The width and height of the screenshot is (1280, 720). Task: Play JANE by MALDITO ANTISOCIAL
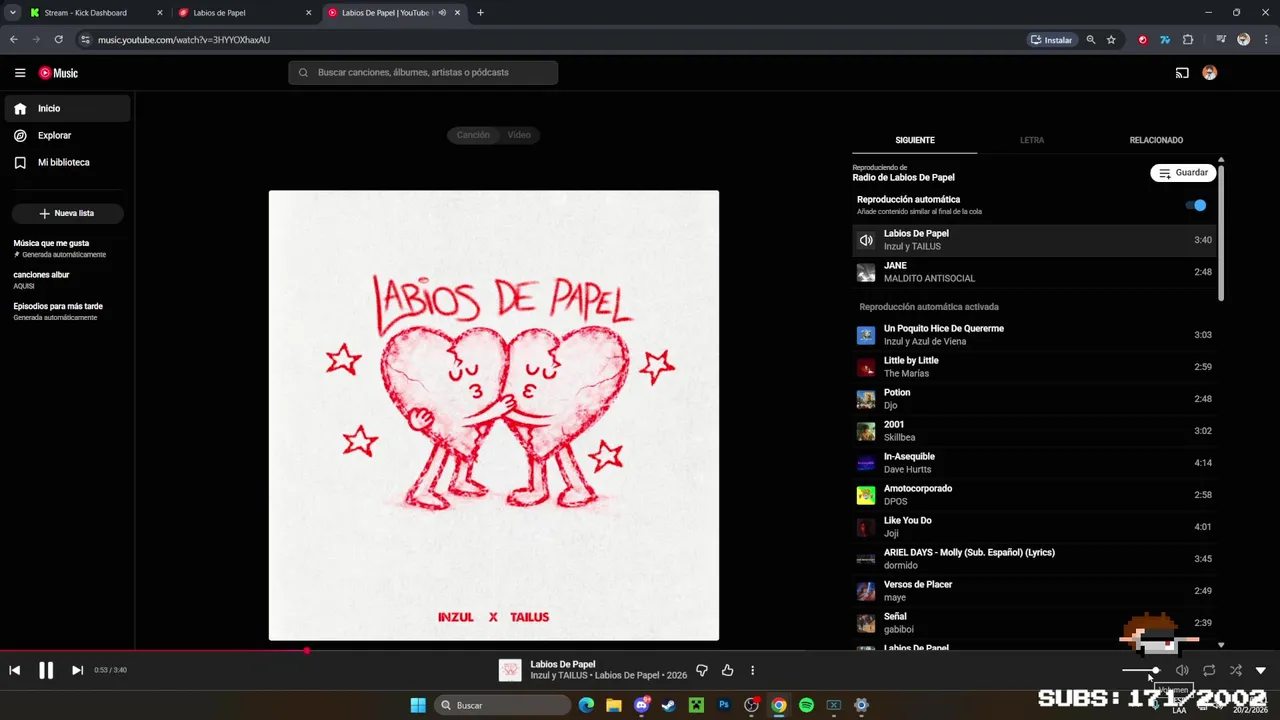(1035, 272)
